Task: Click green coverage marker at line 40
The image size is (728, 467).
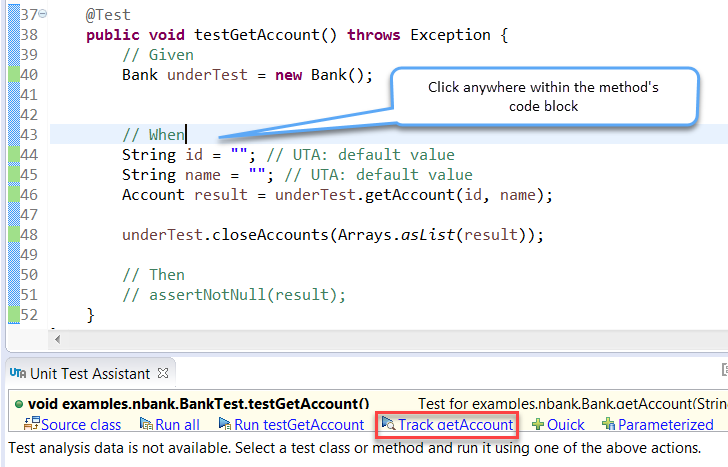Action: click(x=14, y=75)
